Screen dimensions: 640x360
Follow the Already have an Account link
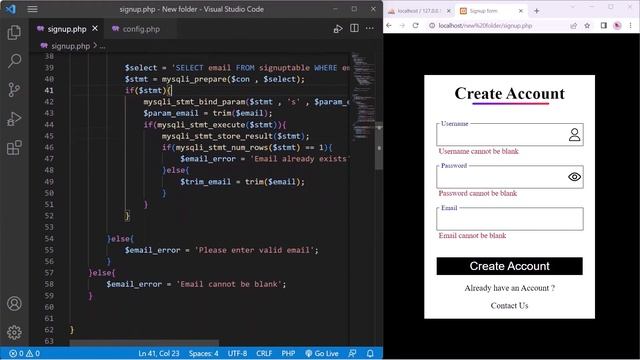coord(509,288)
